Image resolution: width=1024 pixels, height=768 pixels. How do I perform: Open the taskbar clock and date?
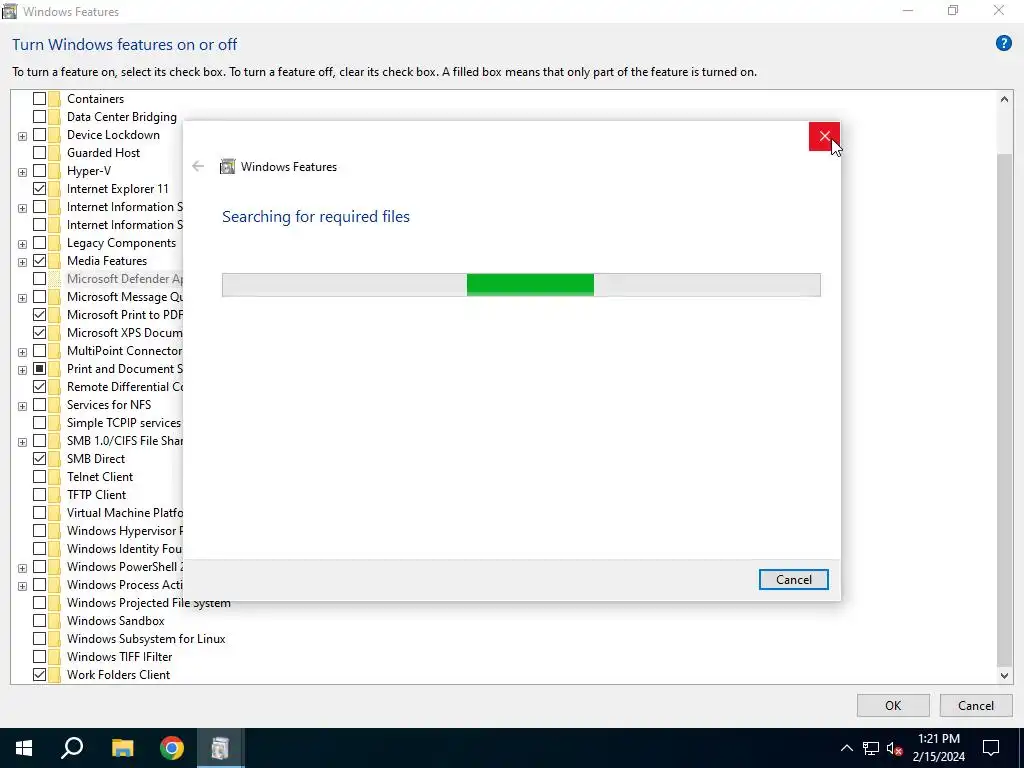pos(938,748)
